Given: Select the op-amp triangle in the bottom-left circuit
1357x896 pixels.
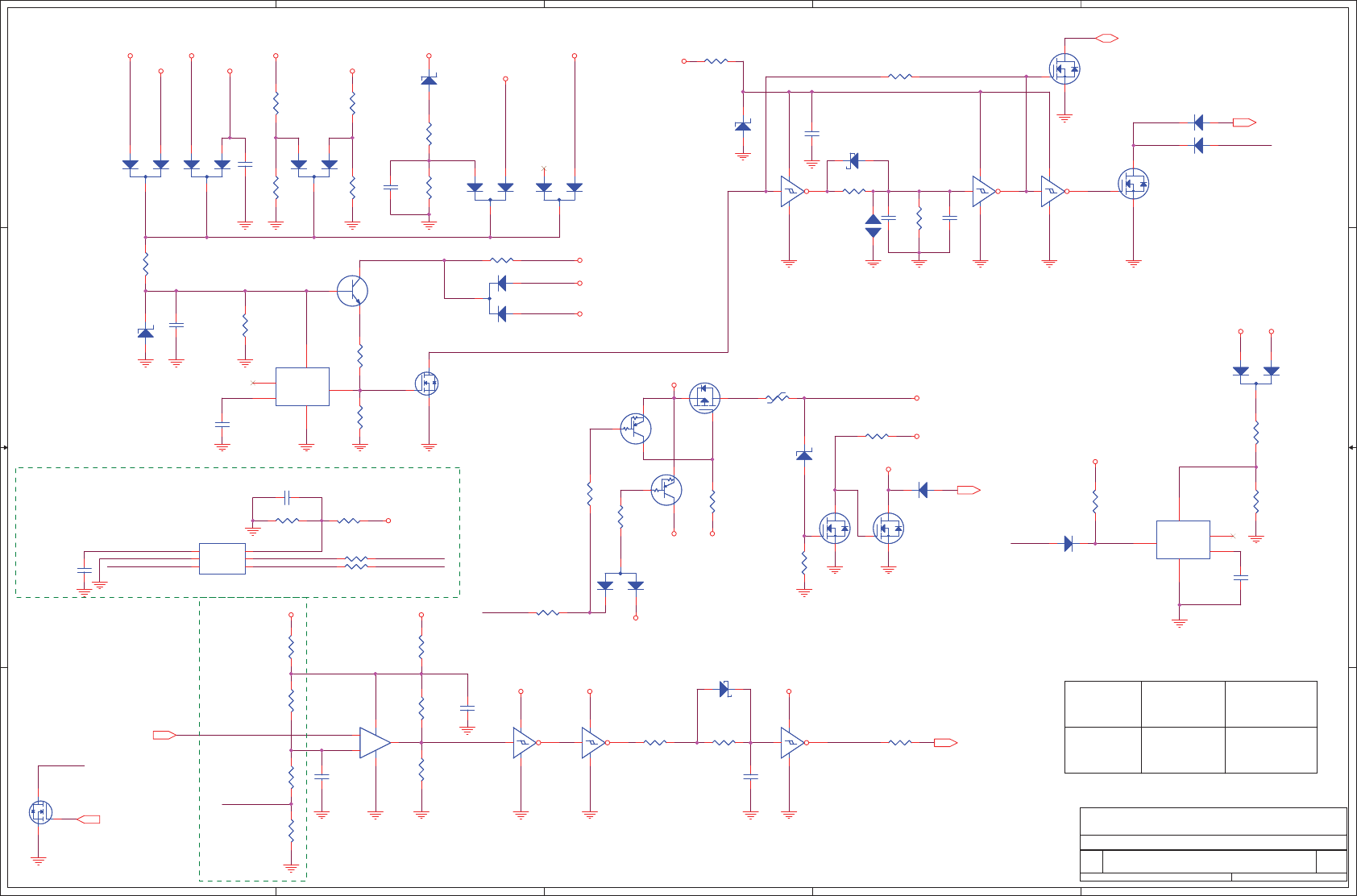Looking at the screenshot, I should 375,743.
